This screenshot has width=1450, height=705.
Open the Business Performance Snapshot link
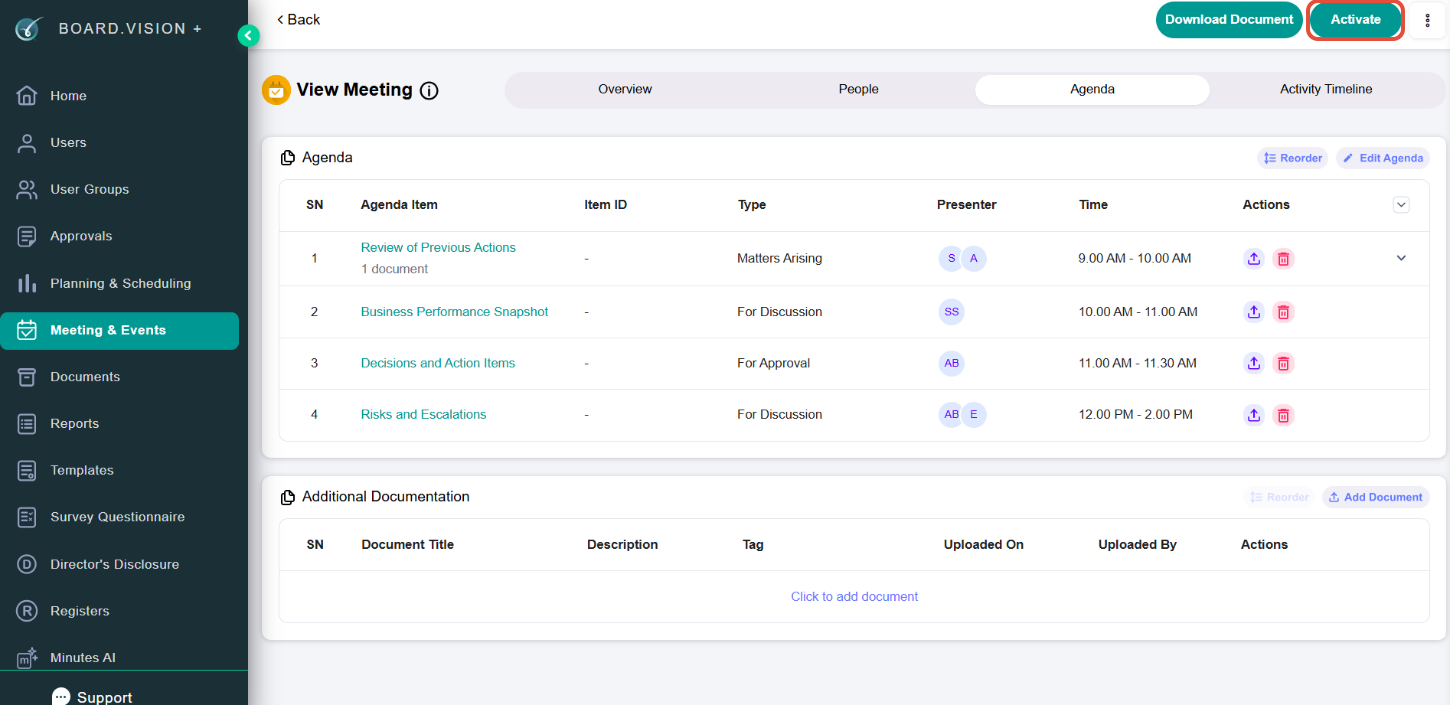click(x=454, y=312)
